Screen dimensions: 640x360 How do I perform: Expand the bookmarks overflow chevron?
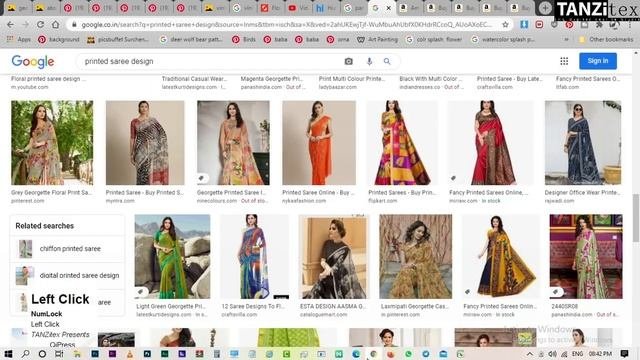pos(566,40)
